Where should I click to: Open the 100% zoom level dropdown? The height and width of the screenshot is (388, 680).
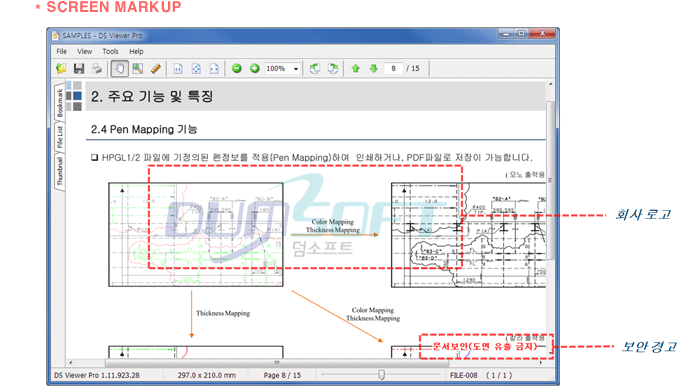pyautogui.click(x=296, y=69)
